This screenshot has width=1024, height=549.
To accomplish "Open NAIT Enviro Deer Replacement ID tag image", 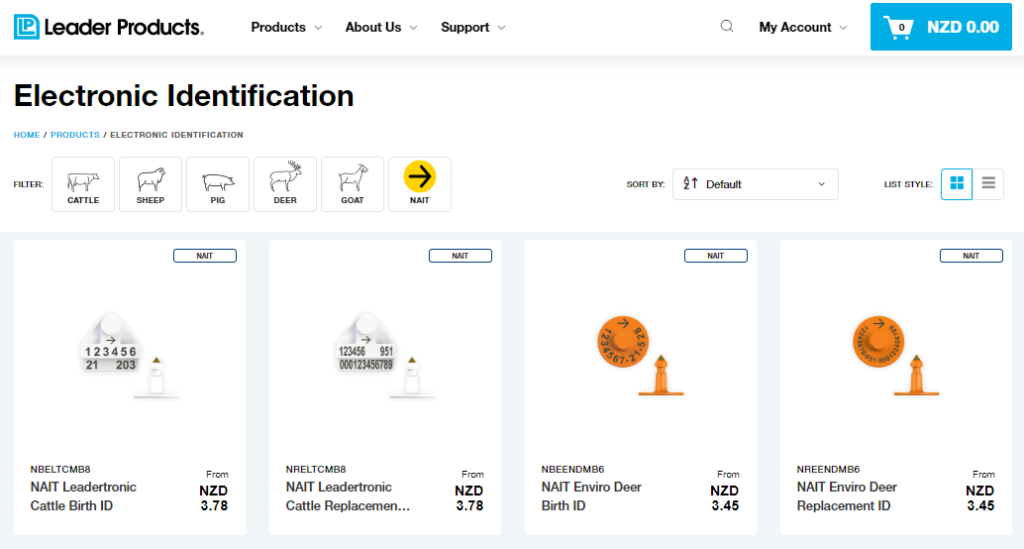I will [895, 356].
